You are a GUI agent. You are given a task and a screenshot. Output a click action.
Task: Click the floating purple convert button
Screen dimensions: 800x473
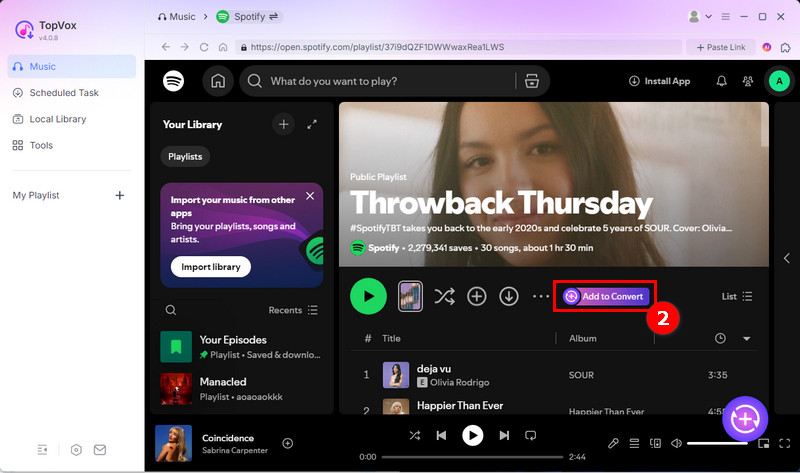(745, 419)
